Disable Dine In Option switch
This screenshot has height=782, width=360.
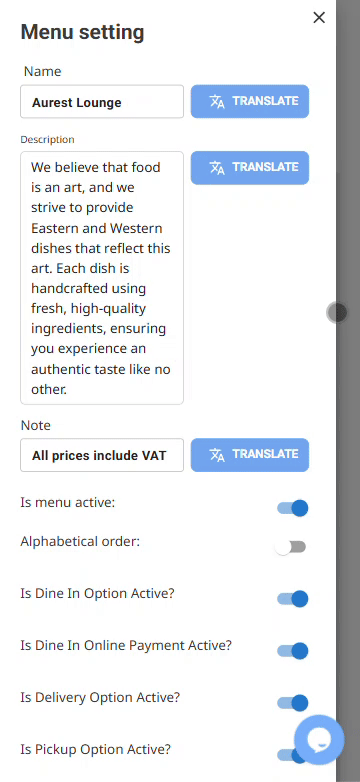(293, 598)
